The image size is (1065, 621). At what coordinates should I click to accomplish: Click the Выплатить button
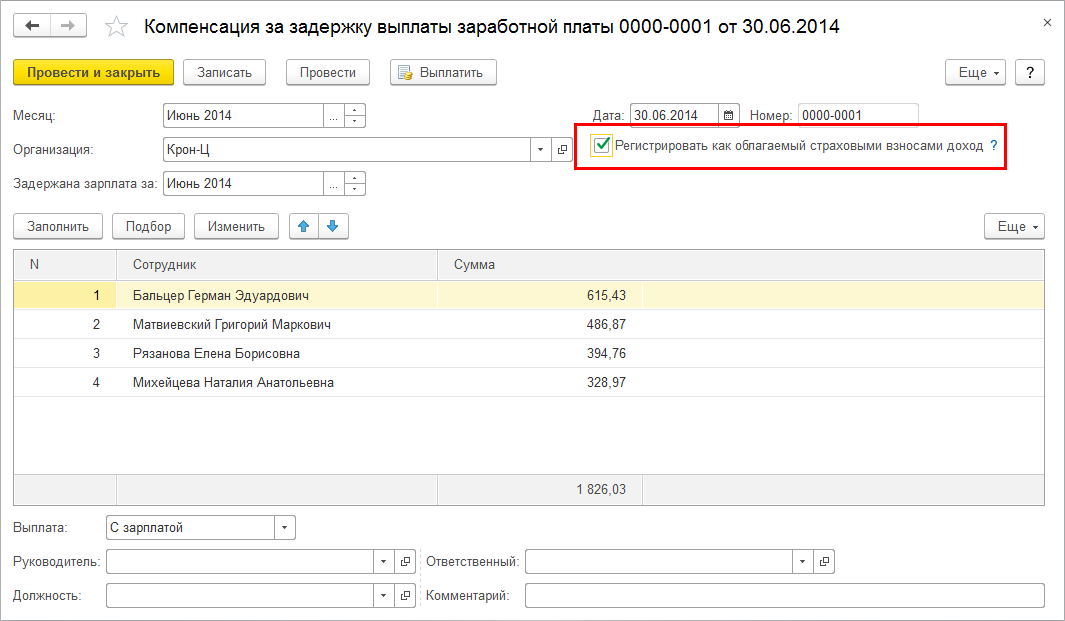pos(442,72)
